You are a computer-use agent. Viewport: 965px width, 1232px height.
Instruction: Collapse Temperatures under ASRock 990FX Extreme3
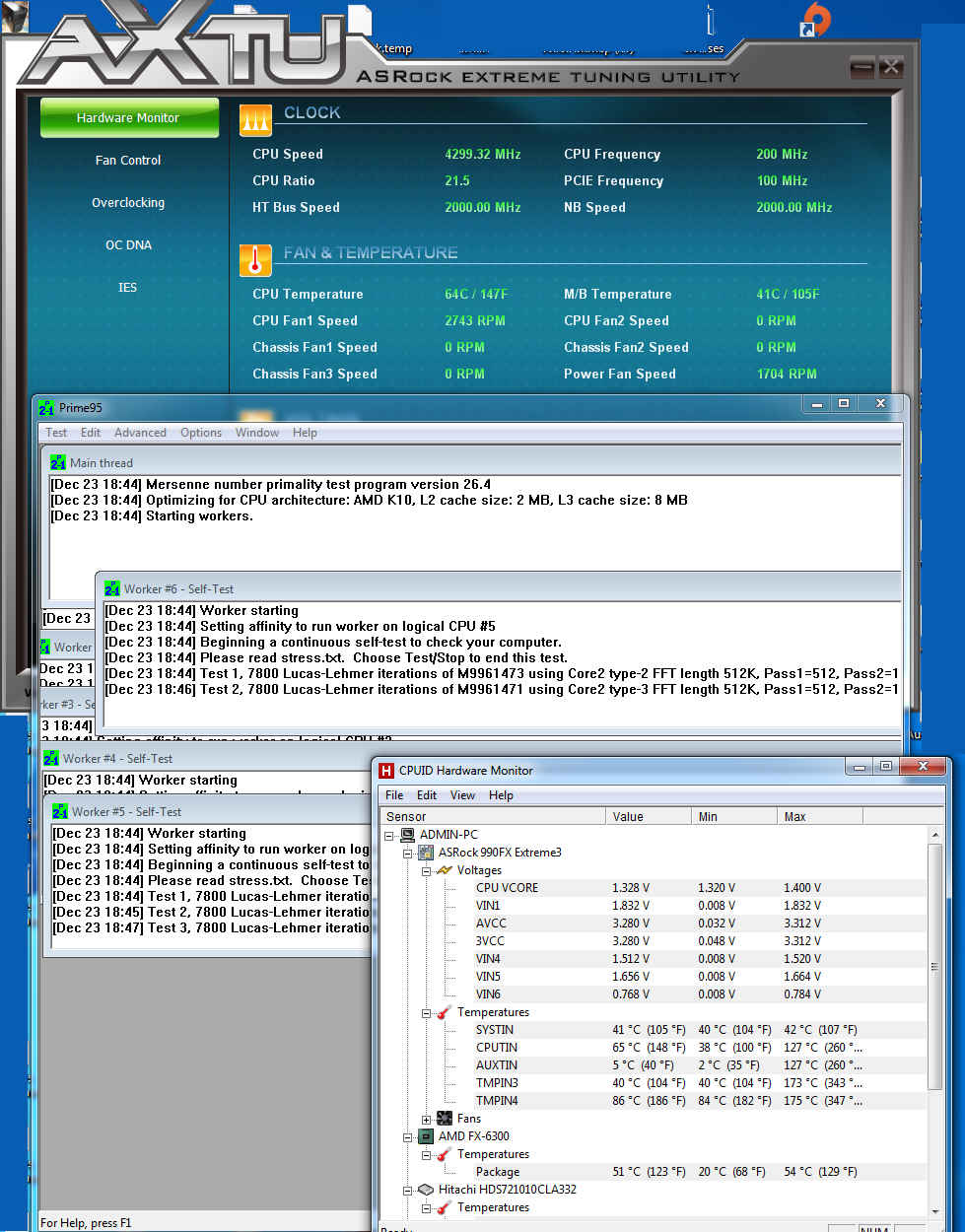tap(427, 1012)
